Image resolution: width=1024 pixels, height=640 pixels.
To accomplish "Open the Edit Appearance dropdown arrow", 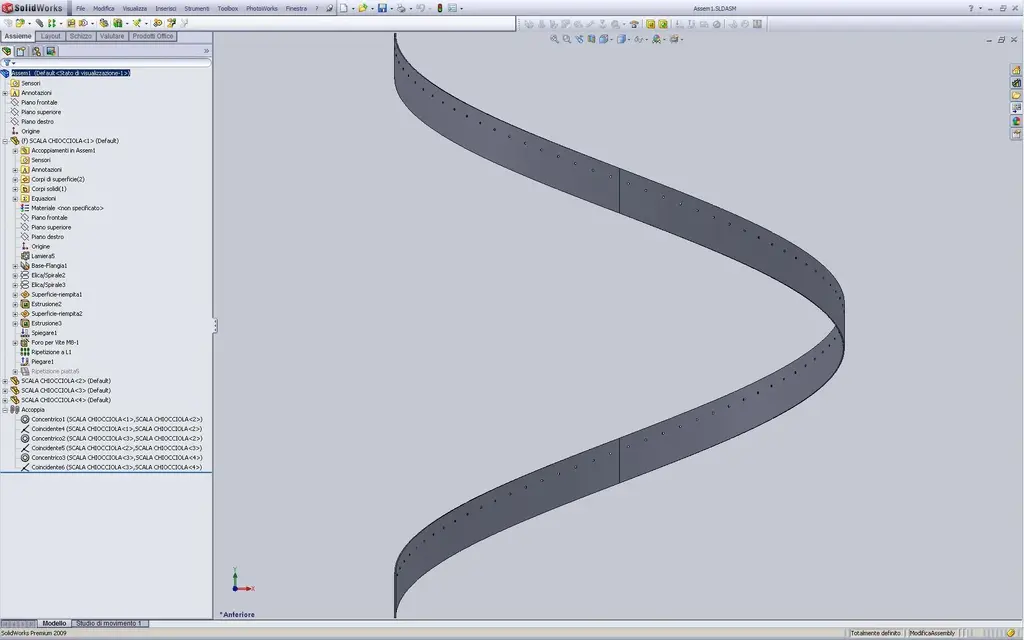I will pos(664,39).
